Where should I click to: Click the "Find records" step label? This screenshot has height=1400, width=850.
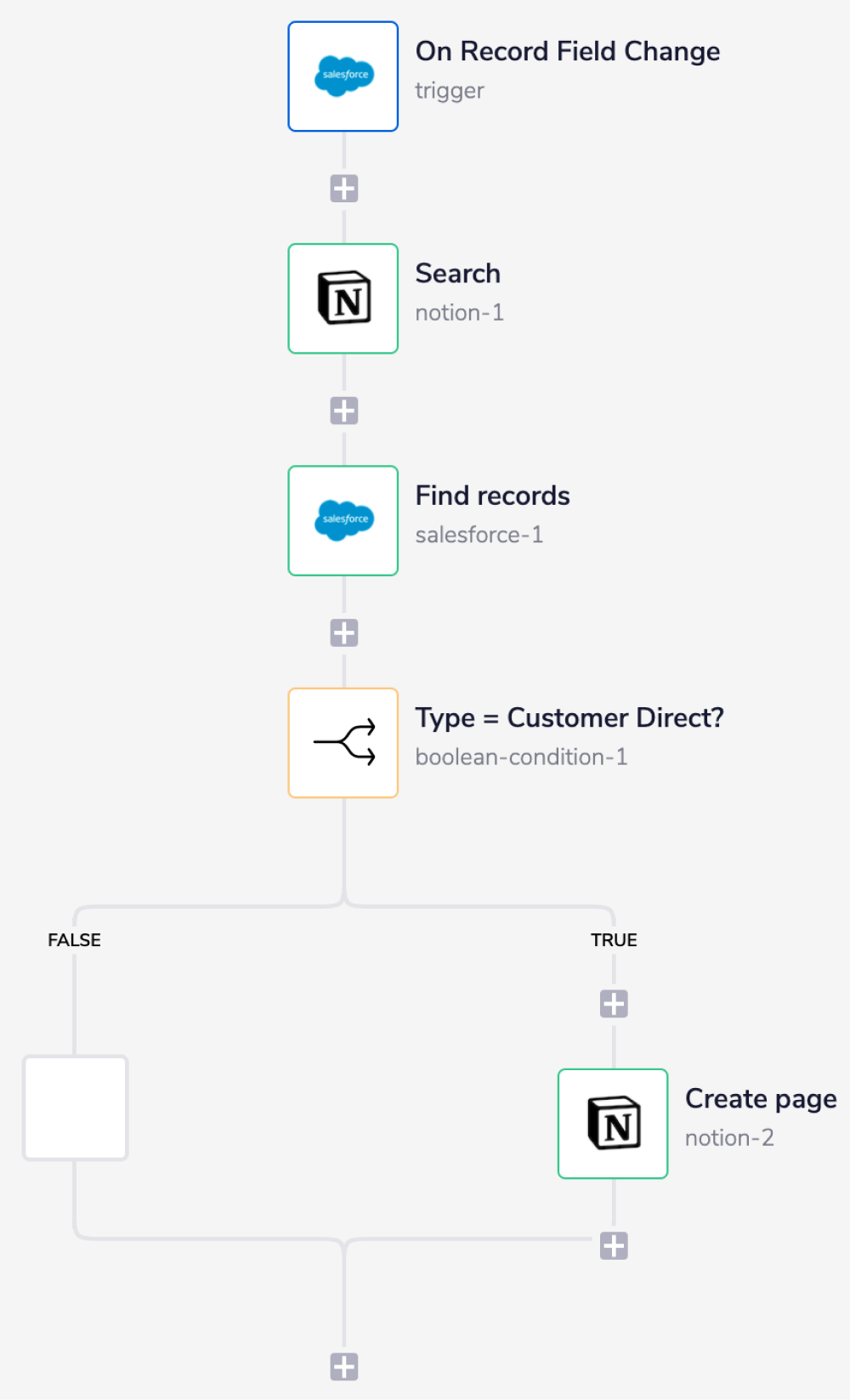(x=492, y=496)
